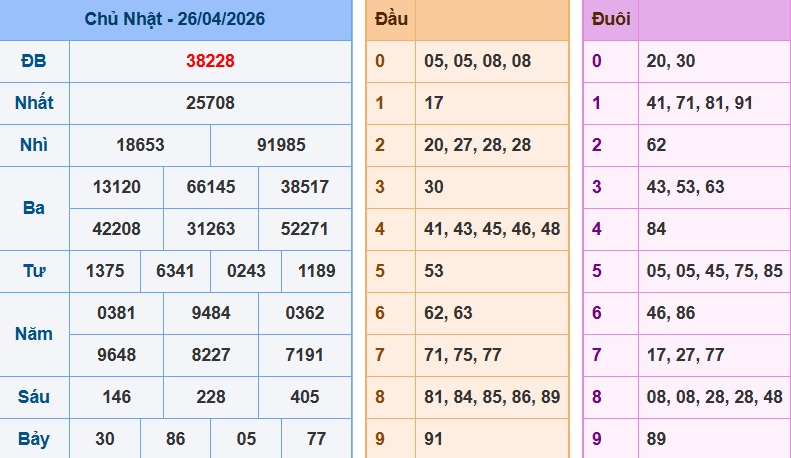Image resolution: width=791 pixels, height=458 pixels.
Task: Click Đầu row values 81, 84, 85, 86, 89
Action: click(x=492, y=397)
